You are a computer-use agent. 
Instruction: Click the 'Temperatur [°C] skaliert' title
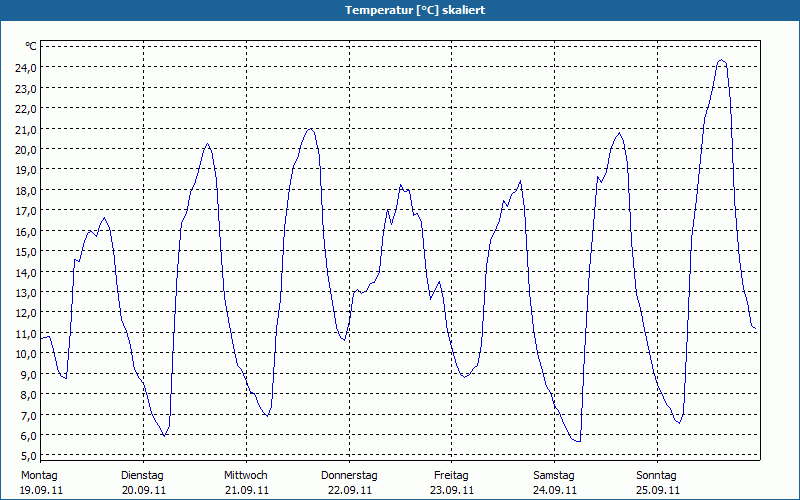tap(415, 10)
